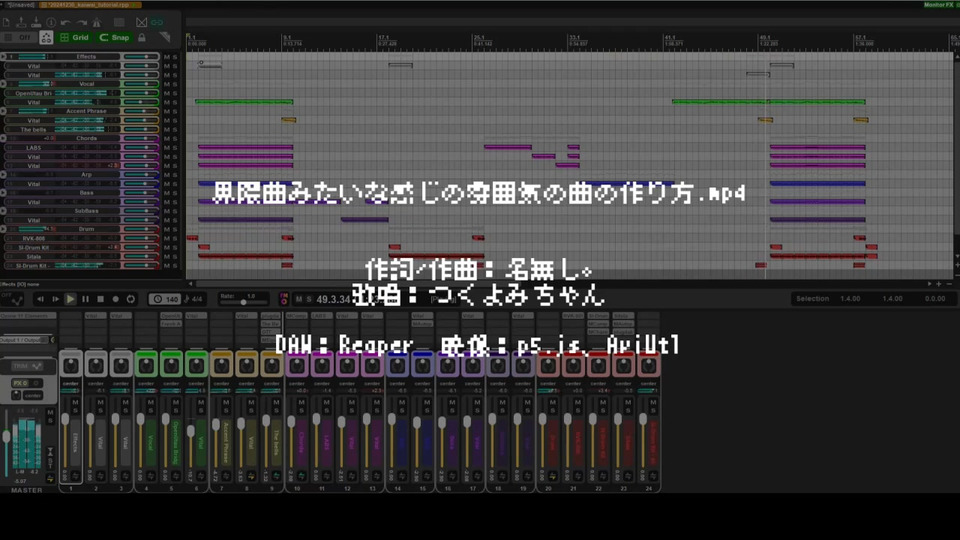Open routing button at bottom of mixer channel 8

(x=251, y=476)
